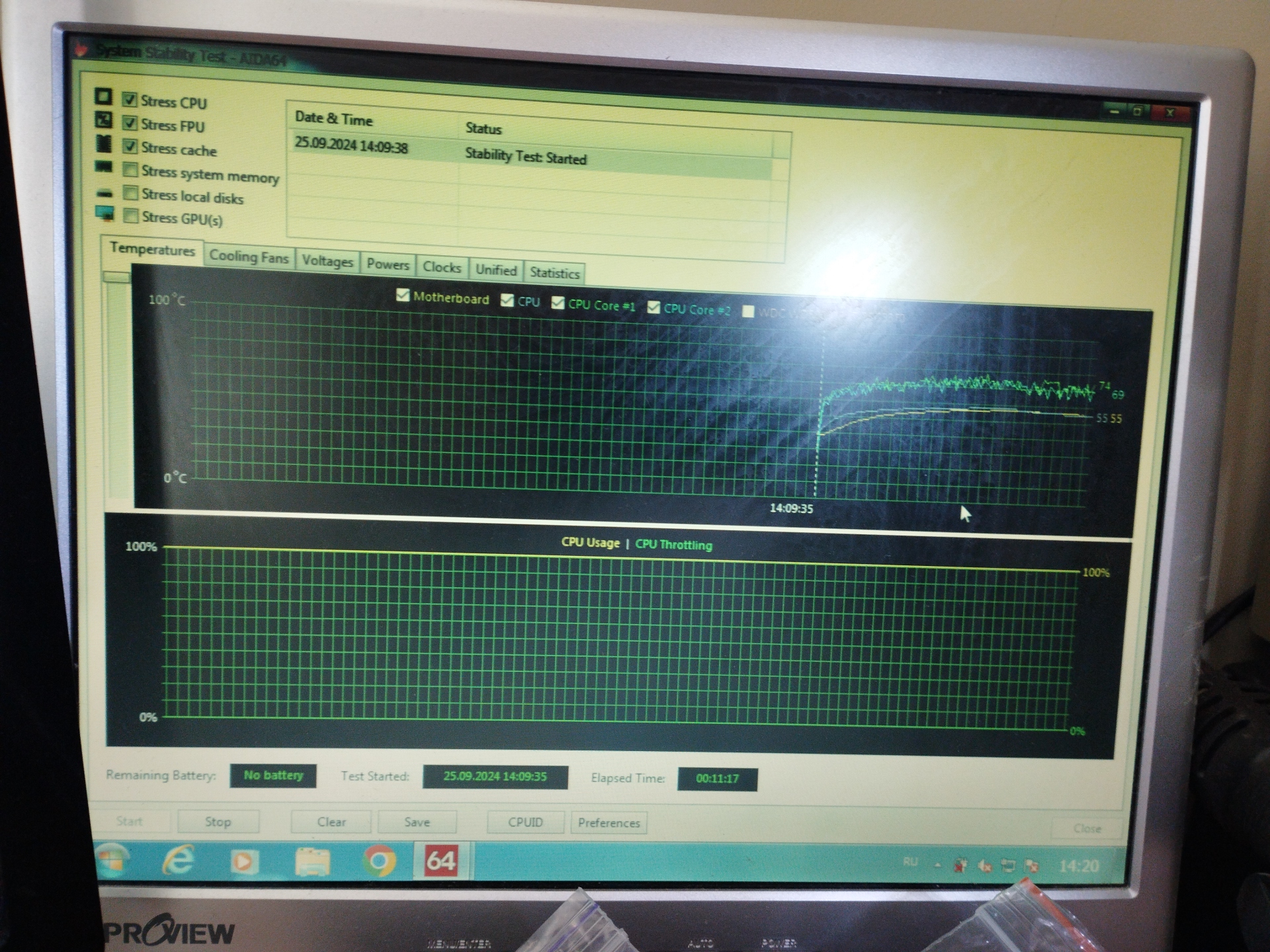
Task: Click the CPU chip icon beside Stress CPU
Action: 103,97
